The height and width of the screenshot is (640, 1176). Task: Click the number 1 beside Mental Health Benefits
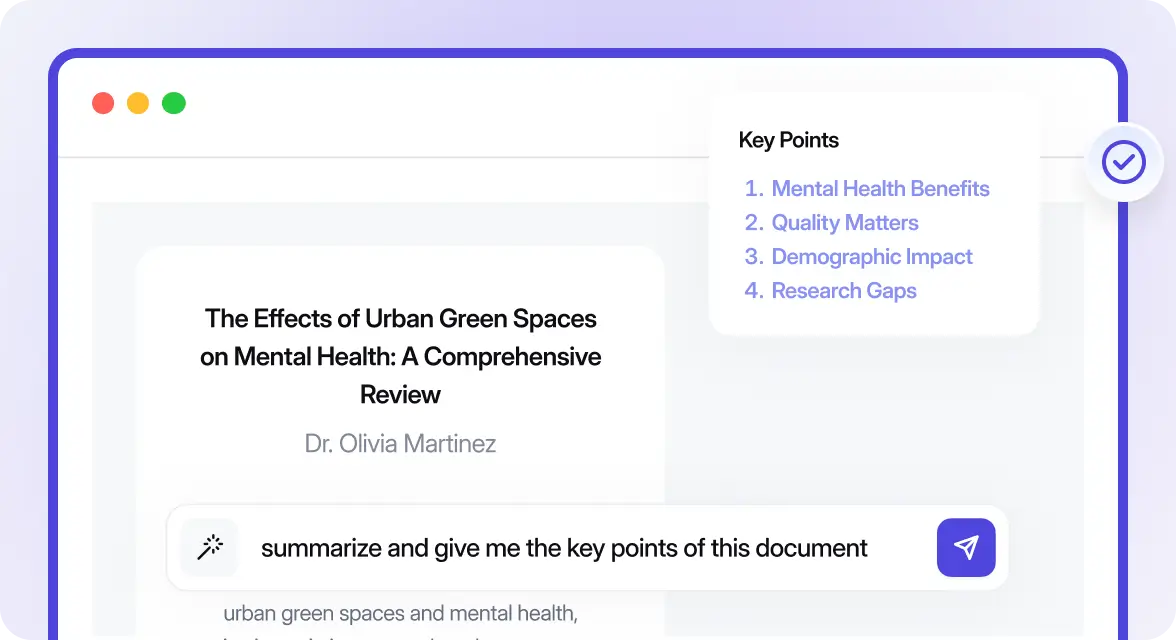tap(754, 189)
